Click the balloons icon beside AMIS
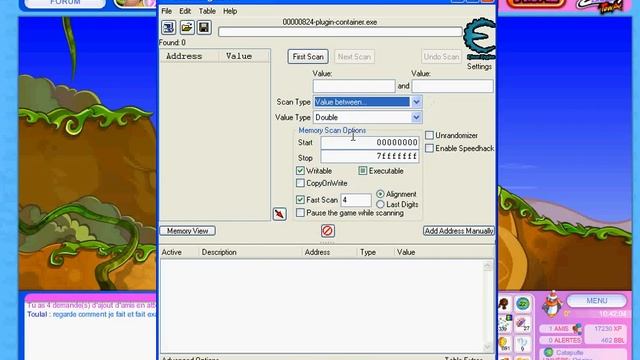 tap(577, 329)
